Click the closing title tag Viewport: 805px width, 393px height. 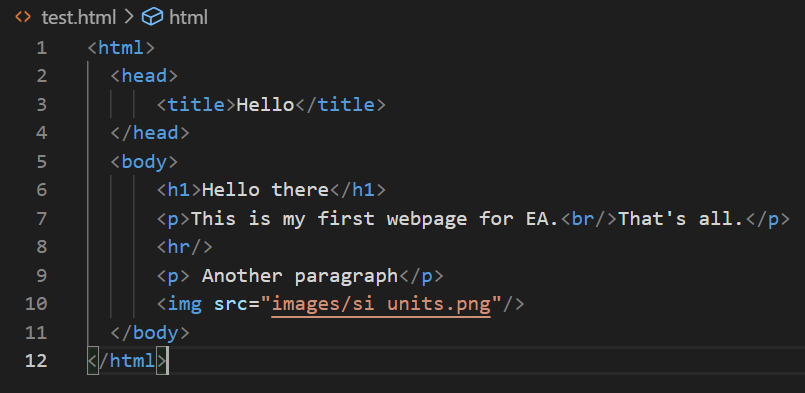pos(340,105)
